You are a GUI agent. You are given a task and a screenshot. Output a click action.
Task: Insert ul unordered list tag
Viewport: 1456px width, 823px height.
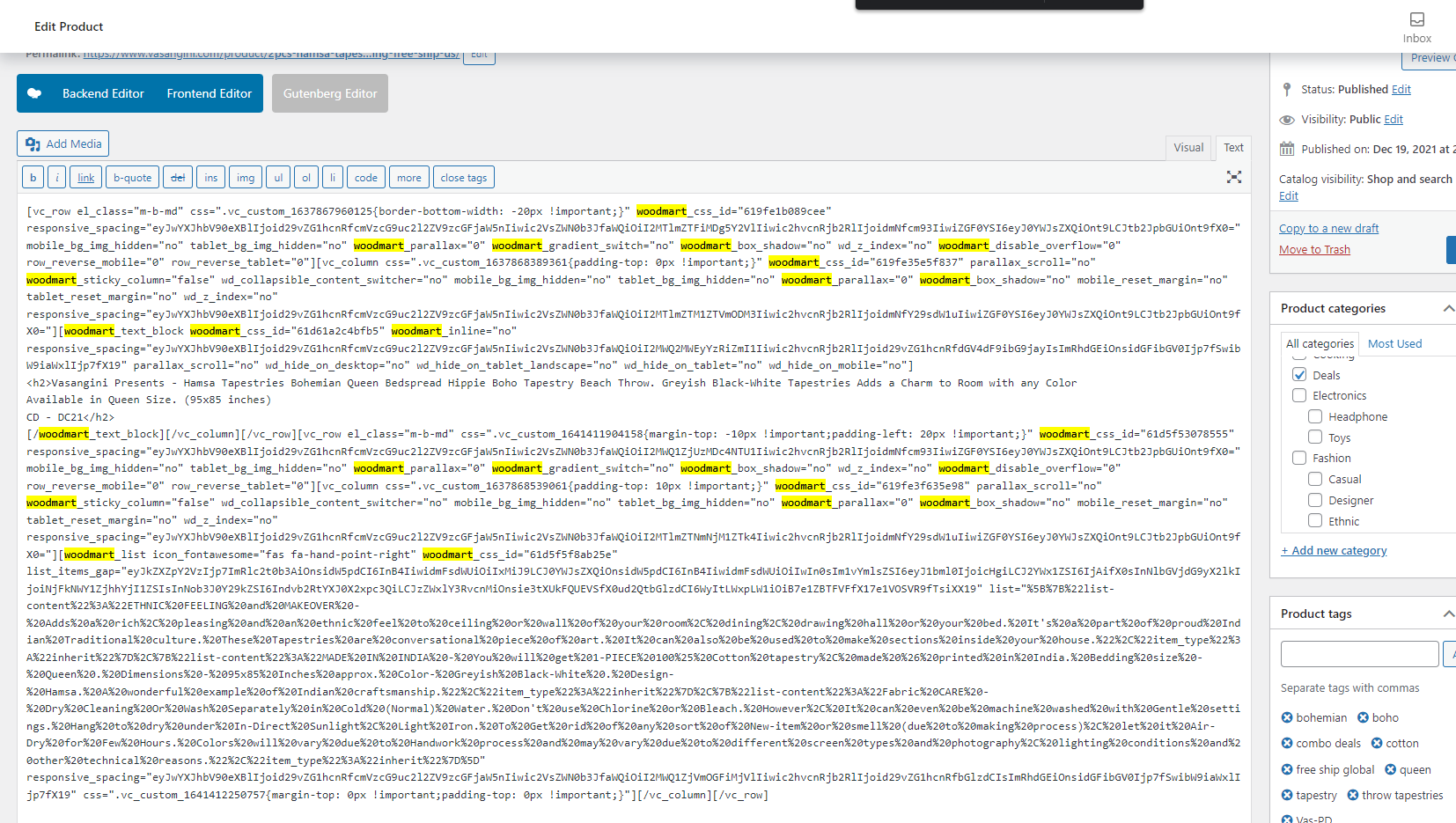pos(278,177)
